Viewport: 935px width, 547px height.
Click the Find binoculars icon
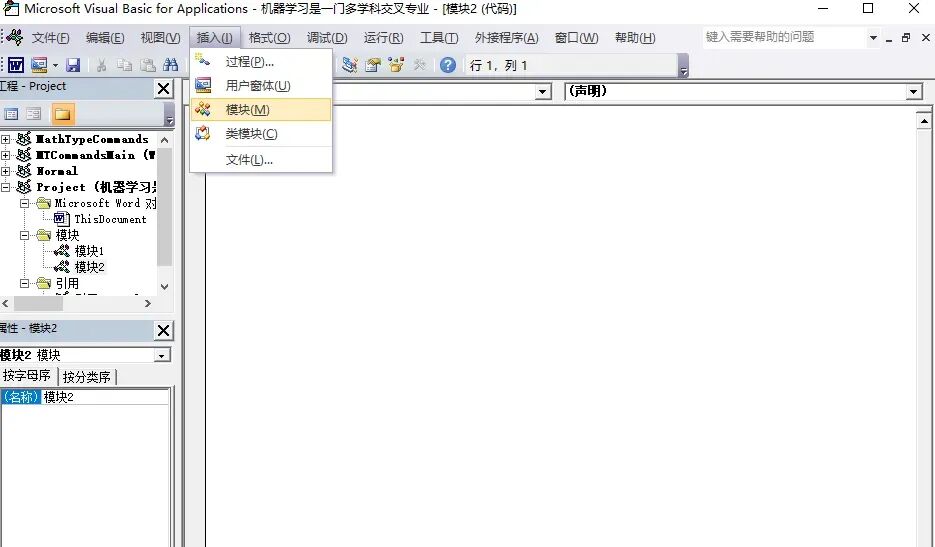pos(171,65)
